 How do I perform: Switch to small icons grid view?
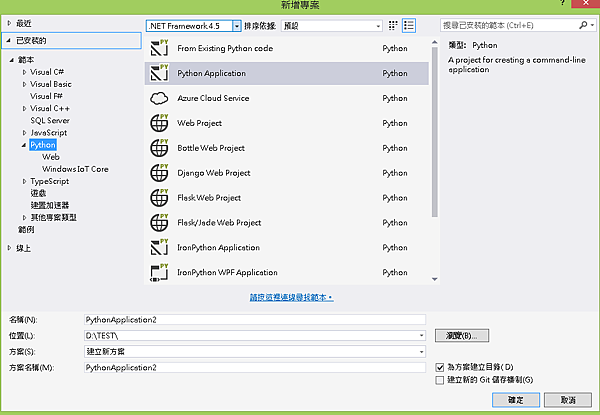(393, 26)
